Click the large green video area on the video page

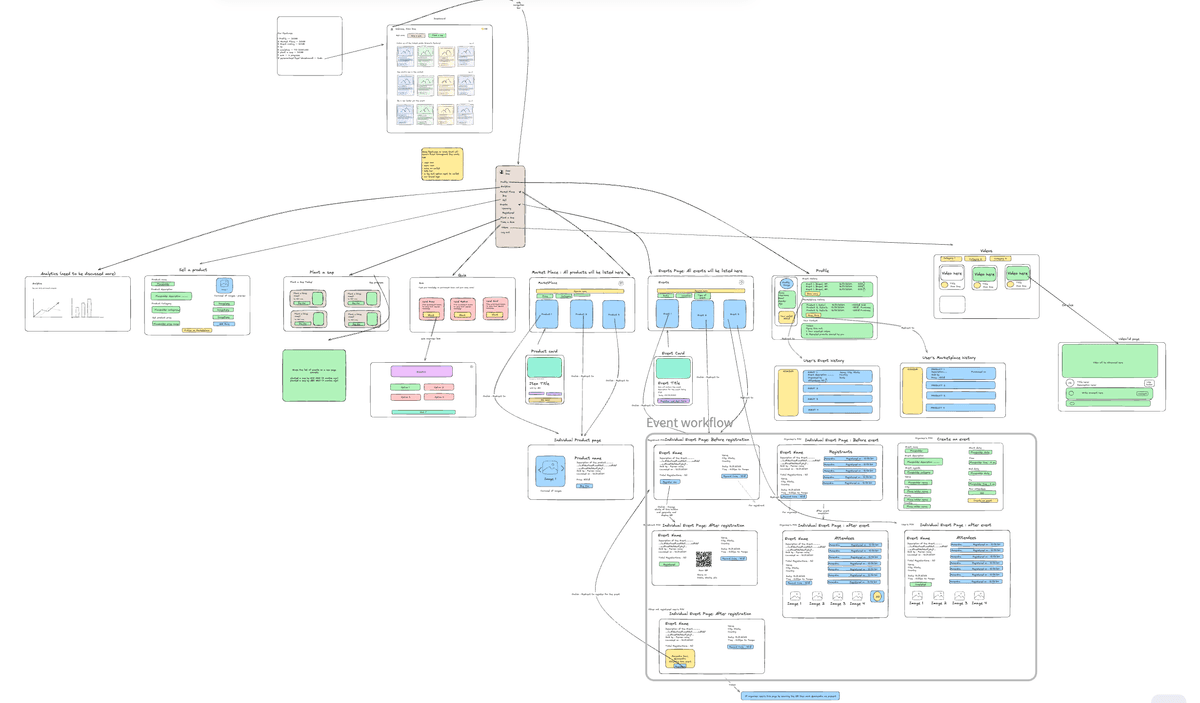pyautogui.click(x=1109, y=360)
